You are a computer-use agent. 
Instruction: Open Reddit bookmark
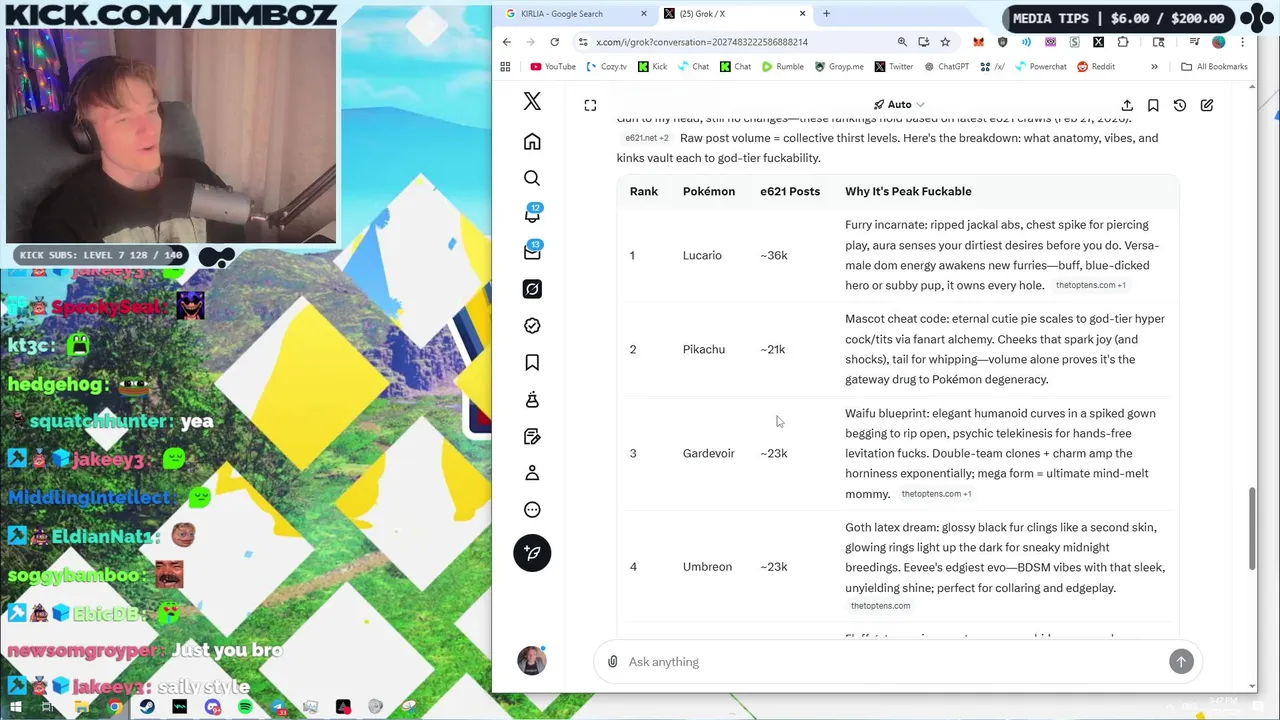1096,67
